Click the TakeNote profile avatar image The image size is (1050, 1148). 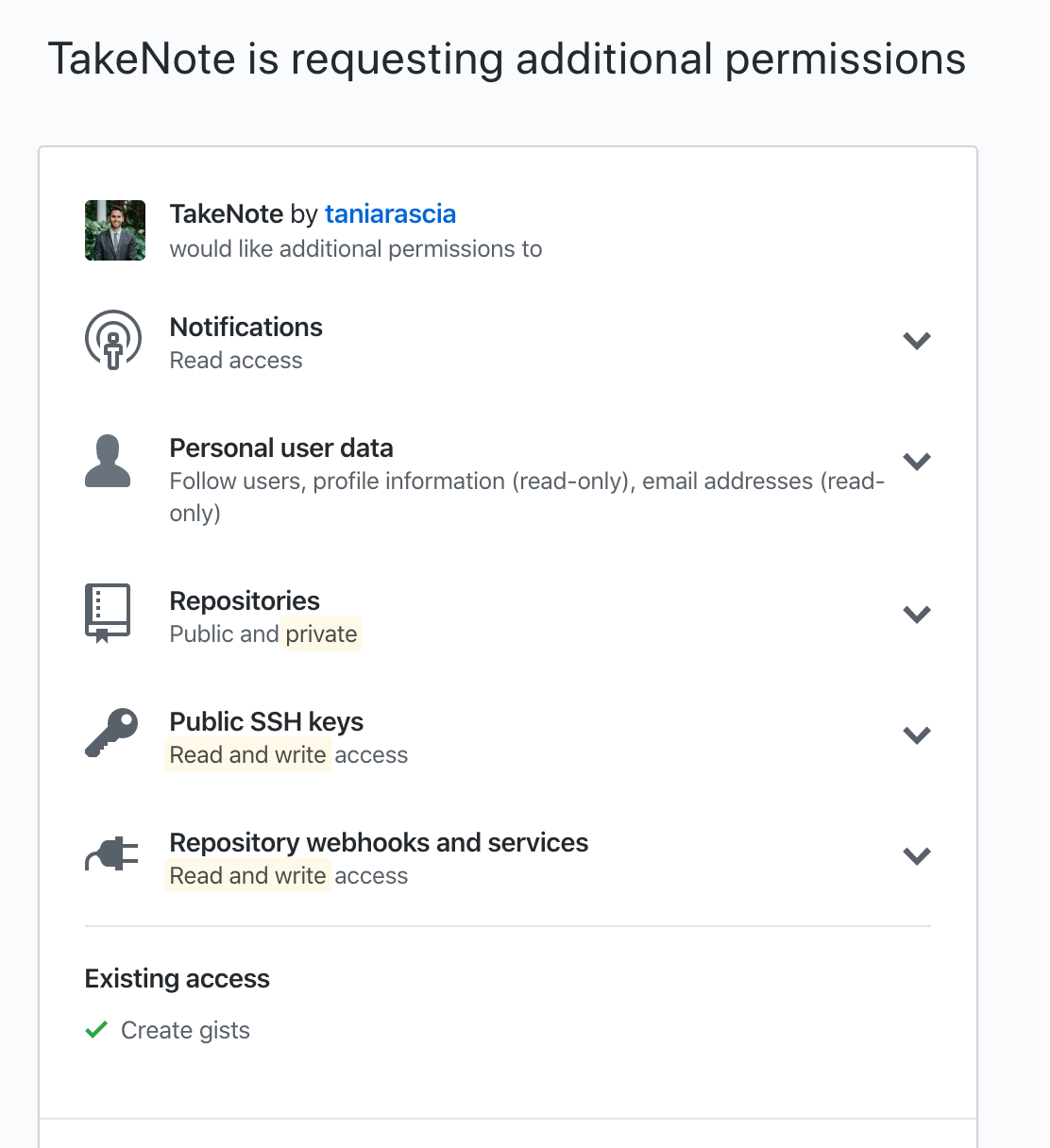pos(114,230)
